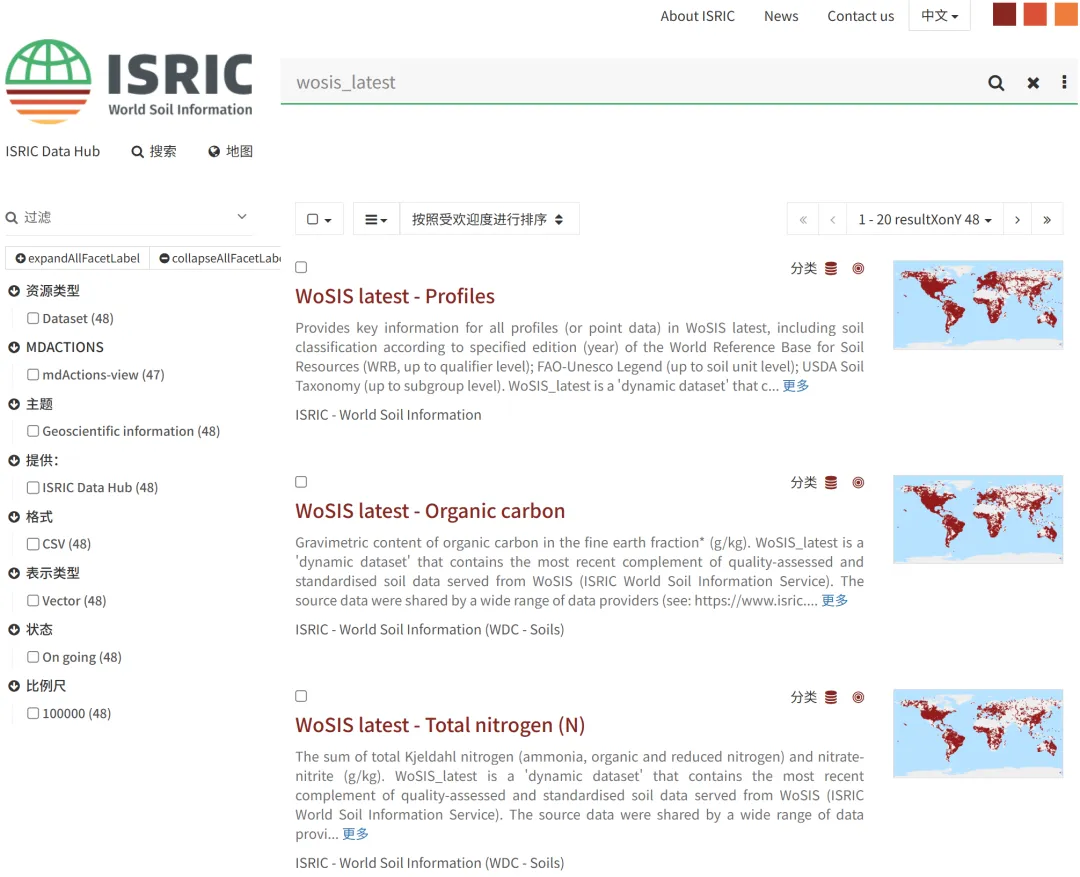Click the orange color square
This screenshot has height=877, width=1080.
[1066, 14]
